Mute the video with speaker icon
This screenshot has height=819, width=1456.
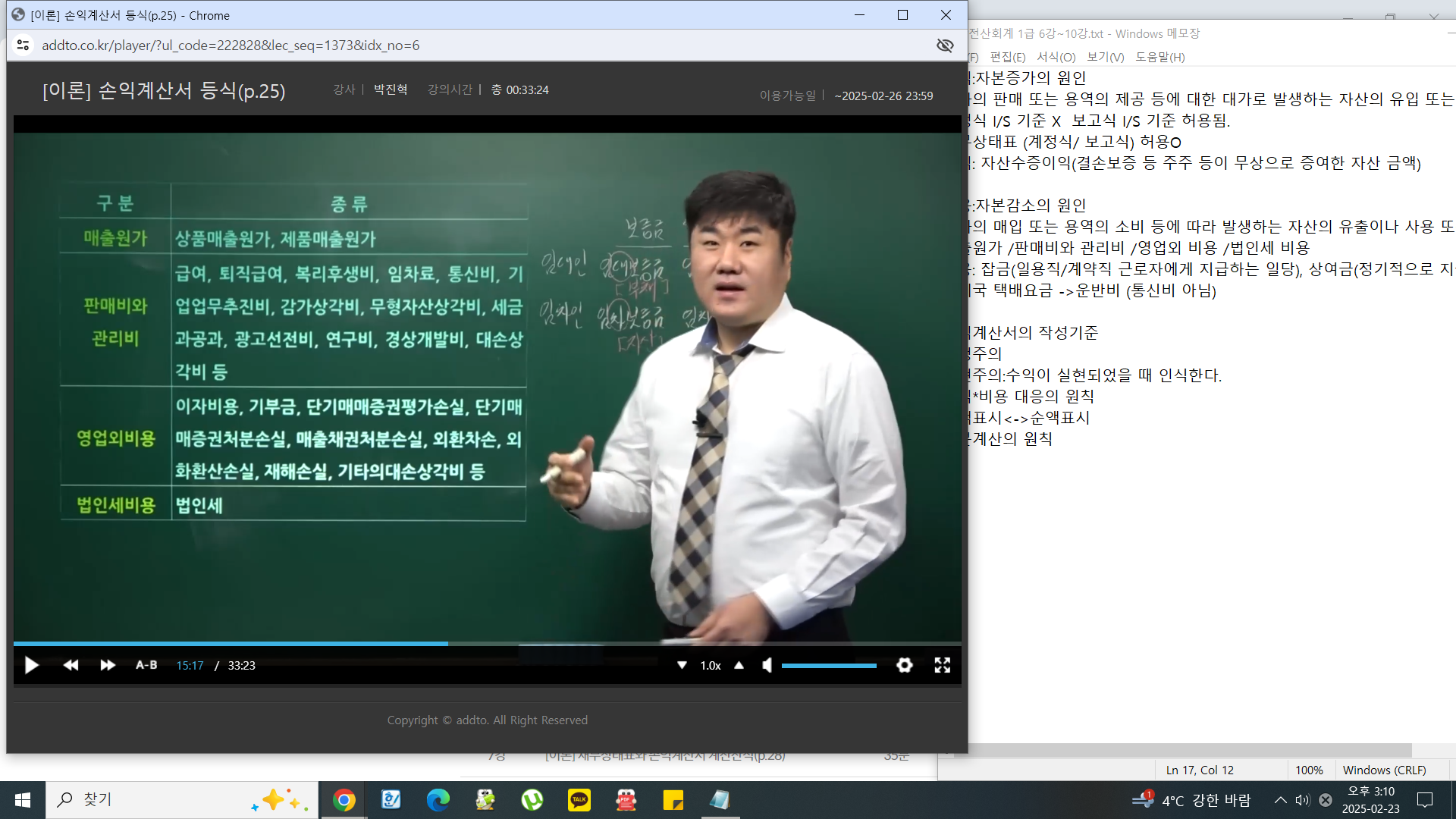767,665
